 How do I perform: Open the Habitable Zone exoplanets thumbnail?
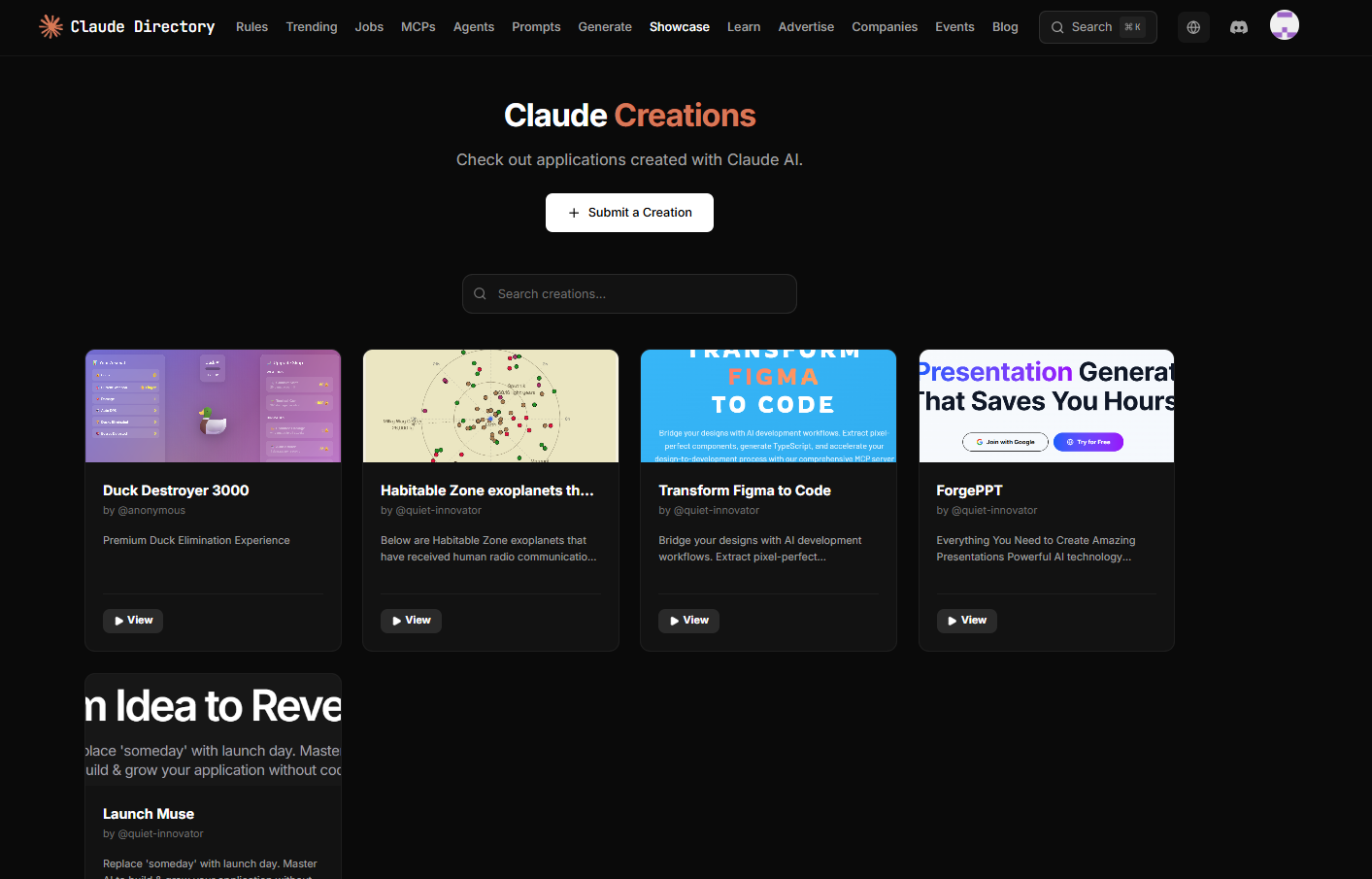pos(490,406)
